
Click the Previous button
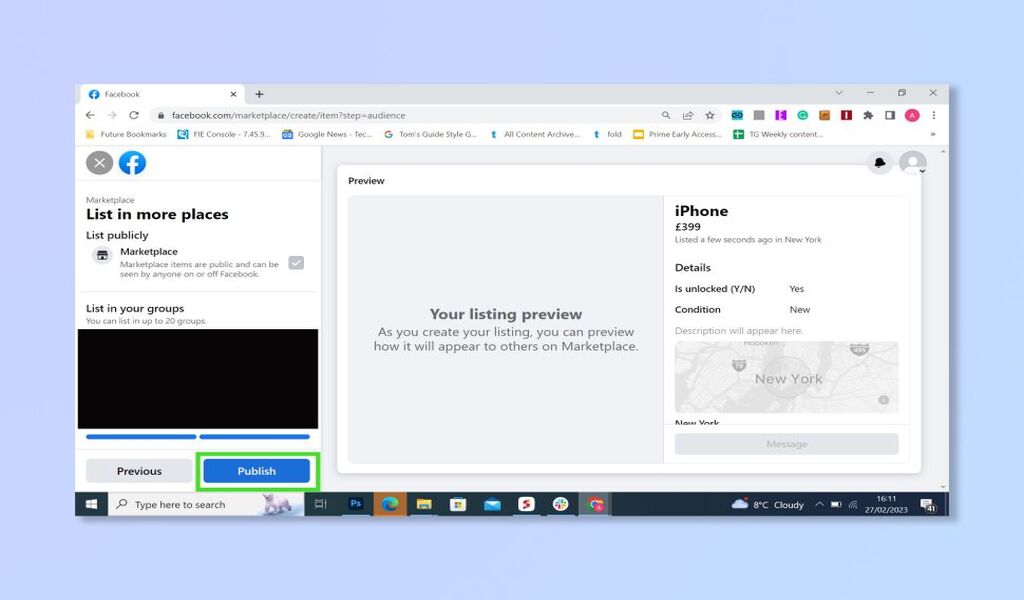(139, 471)
